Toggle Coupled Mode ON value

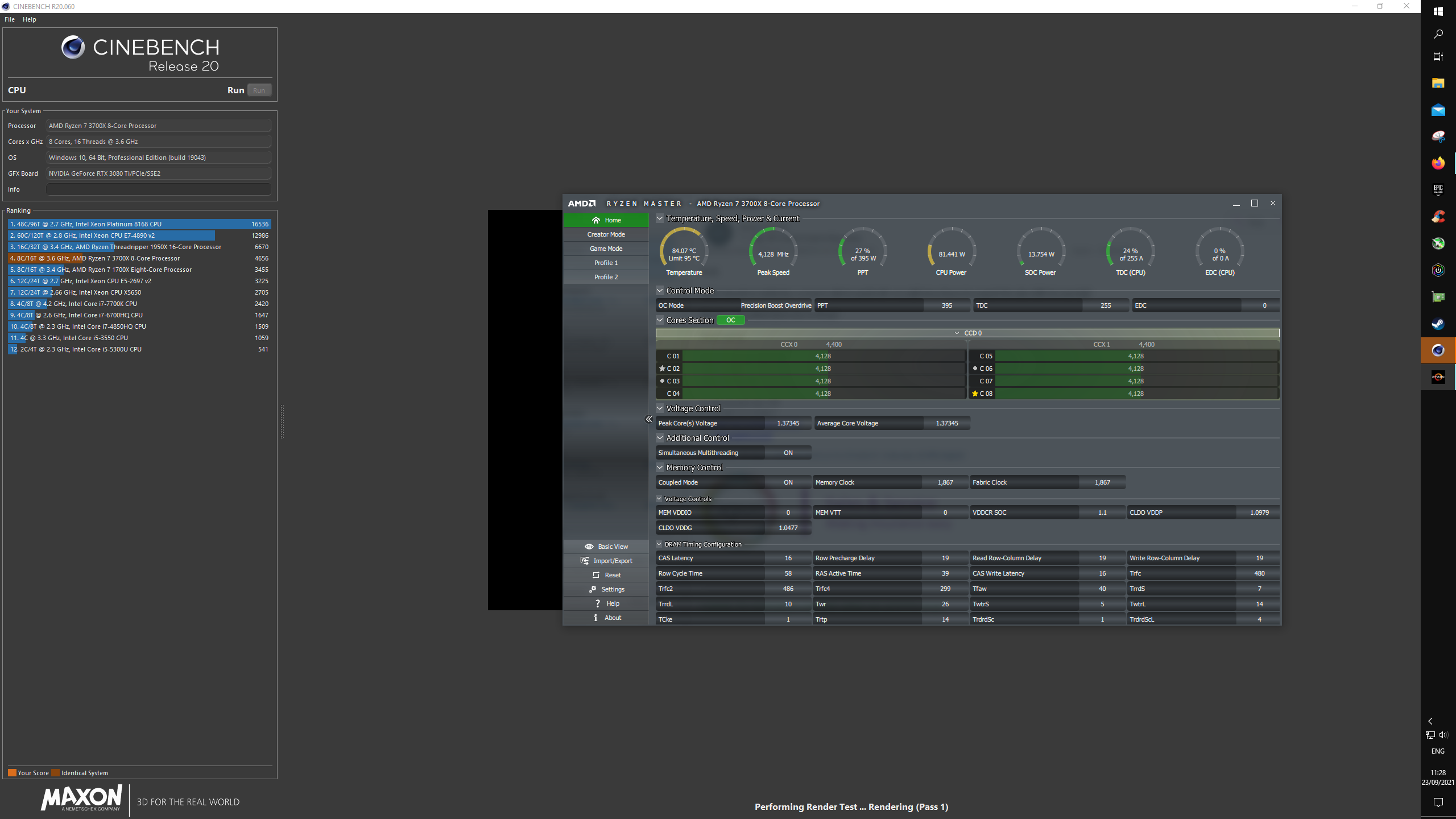click(x=788, y=482)
